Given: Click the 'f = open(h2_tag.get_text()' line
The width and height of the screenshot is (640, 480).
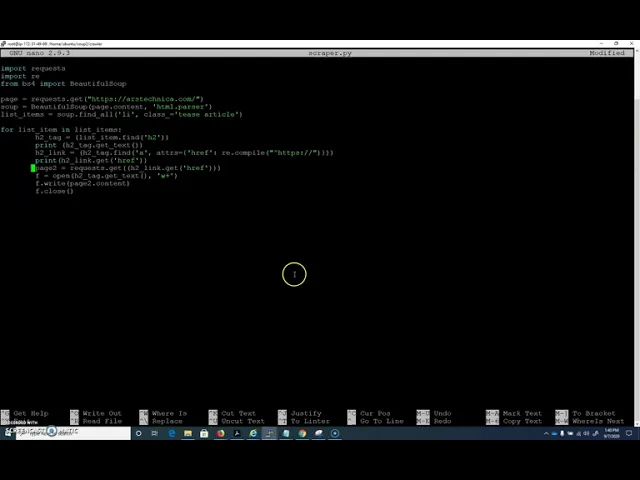Looking at the screenshot, I should 106,176.
